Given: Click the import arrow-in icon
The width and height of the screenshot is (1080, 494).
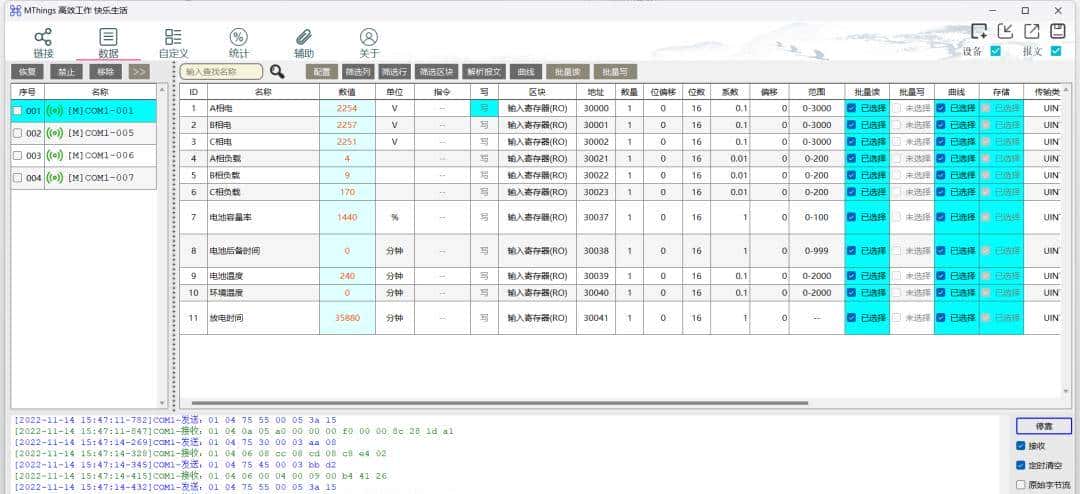Looking at the screenshot, I should pyautogui.click(x=1005, y=31).
